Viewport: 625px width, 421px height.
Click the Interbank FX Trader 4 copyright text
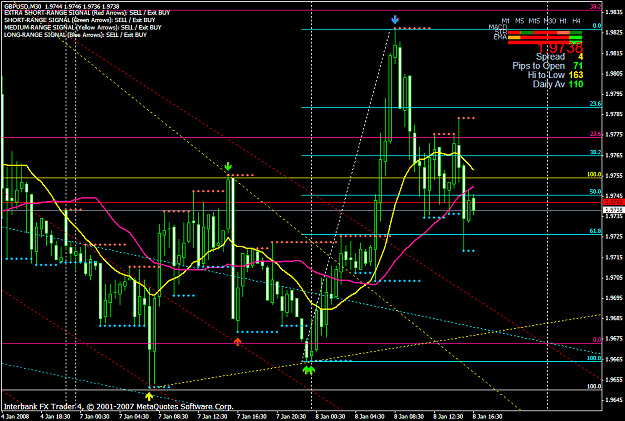[x=118, y=407]
